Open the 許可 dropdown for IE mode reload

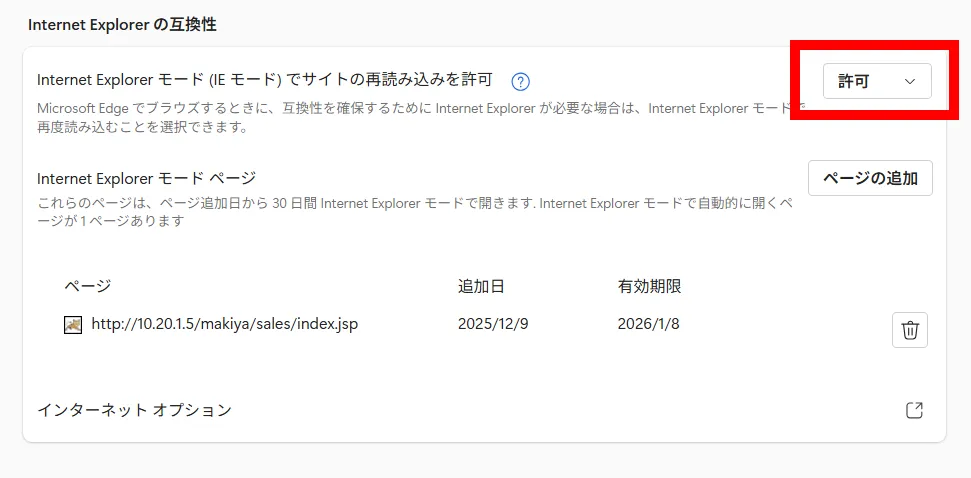(876, 82)
